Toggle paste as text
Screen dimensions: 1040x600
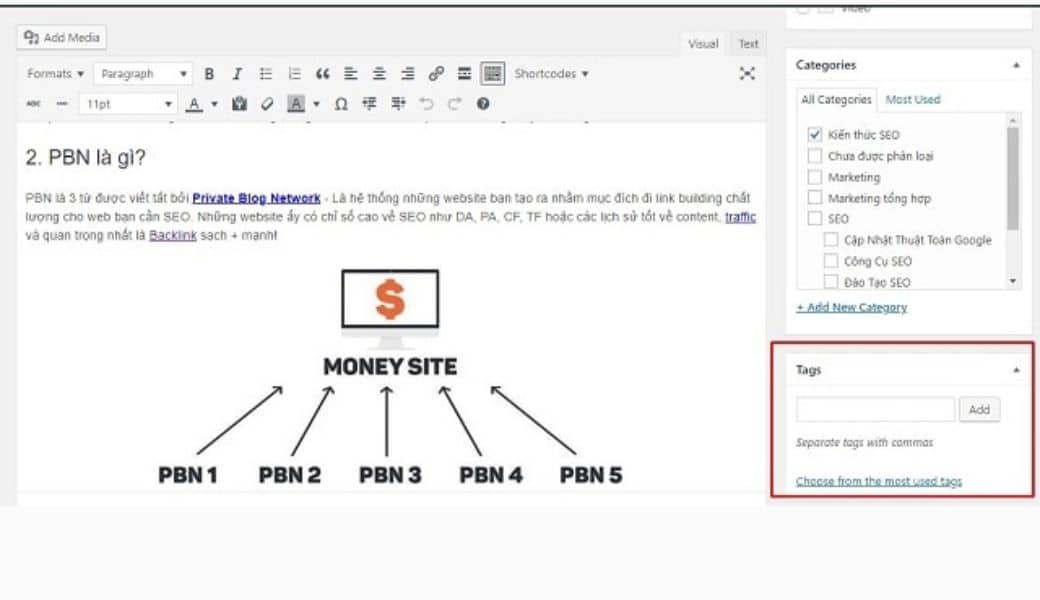point(239,103)
